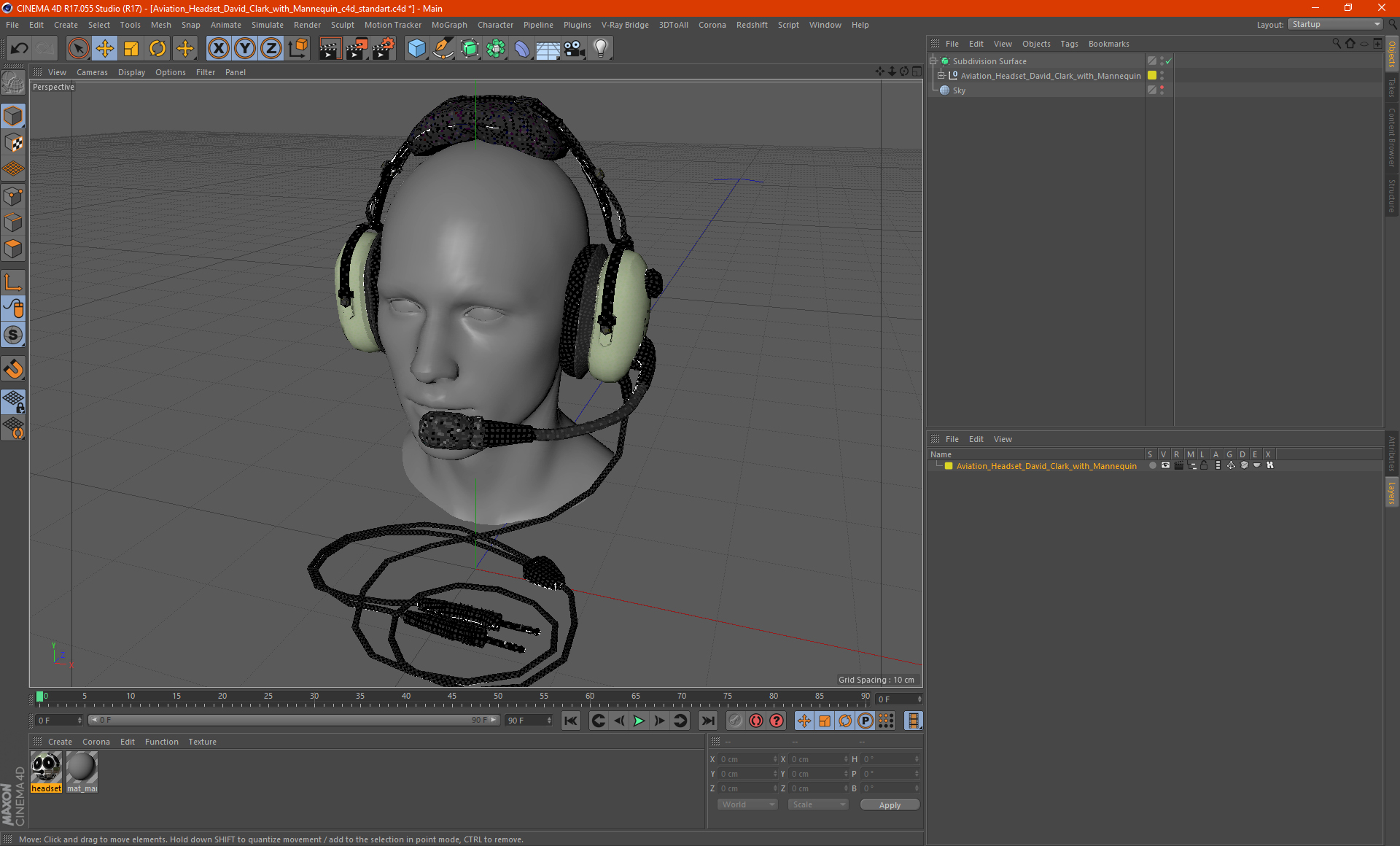
Task: Click the Record Active Objects button
Action: coord(735,721)
